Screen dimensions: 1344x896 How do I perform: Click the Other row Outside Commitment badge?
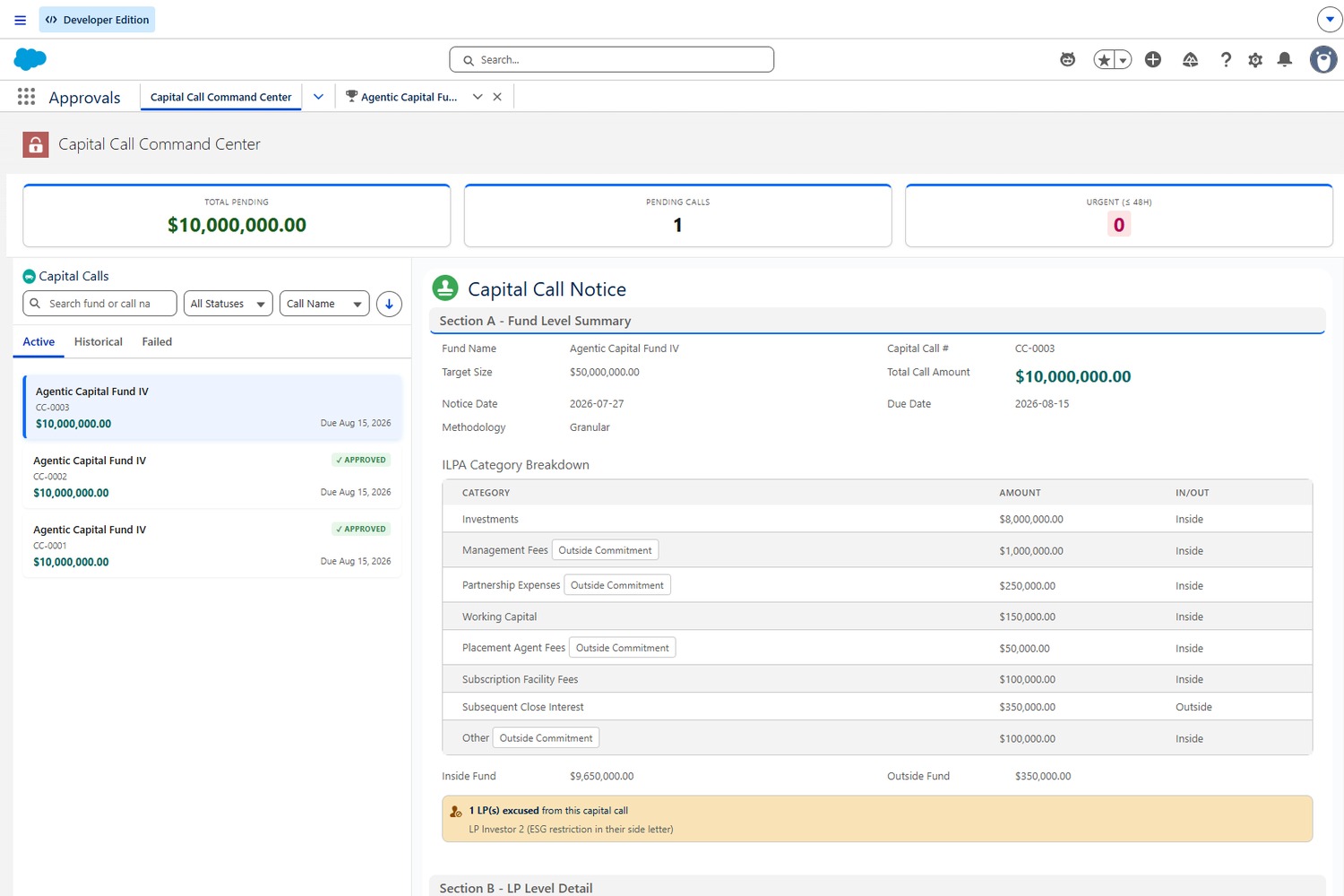(546, 738)
